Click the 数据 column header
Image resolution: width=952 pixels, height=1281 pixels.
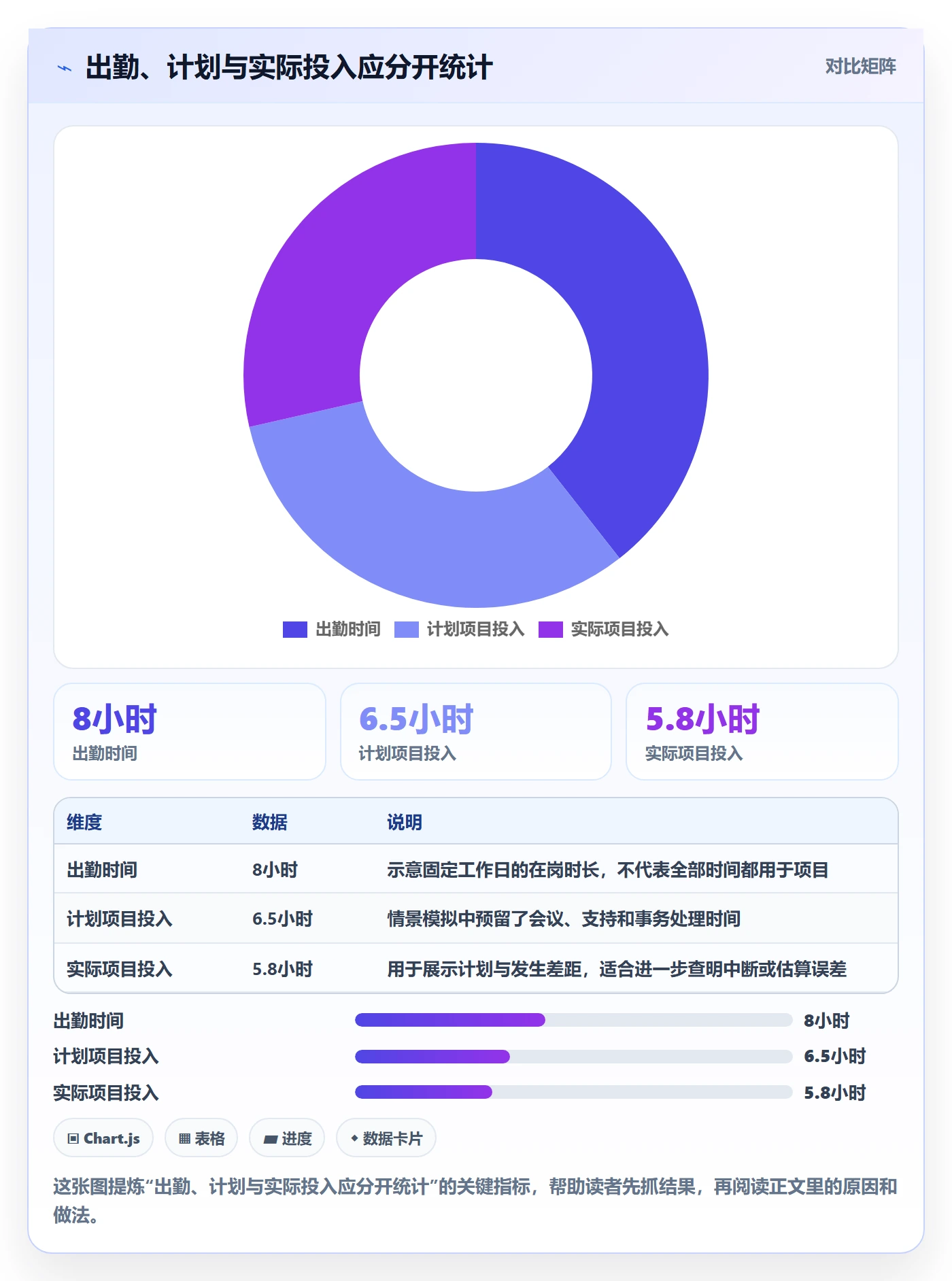[270, 822]
